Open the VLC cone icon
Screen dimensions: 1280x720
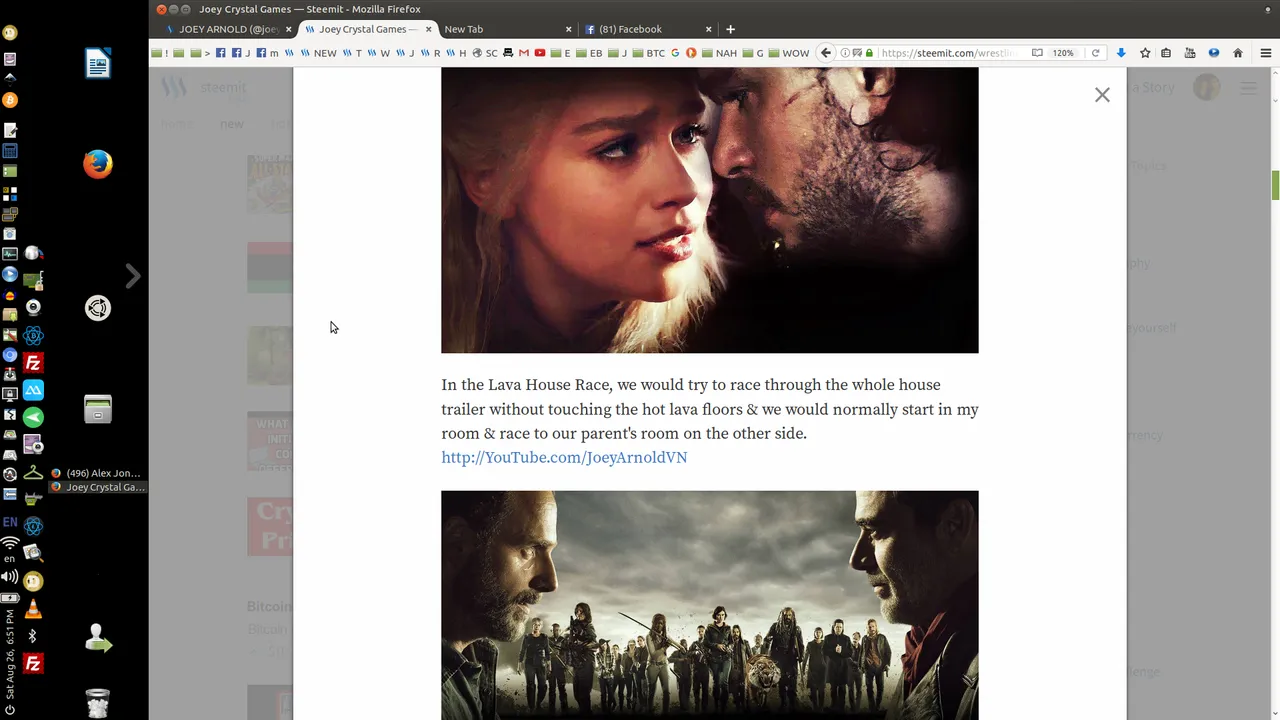click(x=33, y=609)
